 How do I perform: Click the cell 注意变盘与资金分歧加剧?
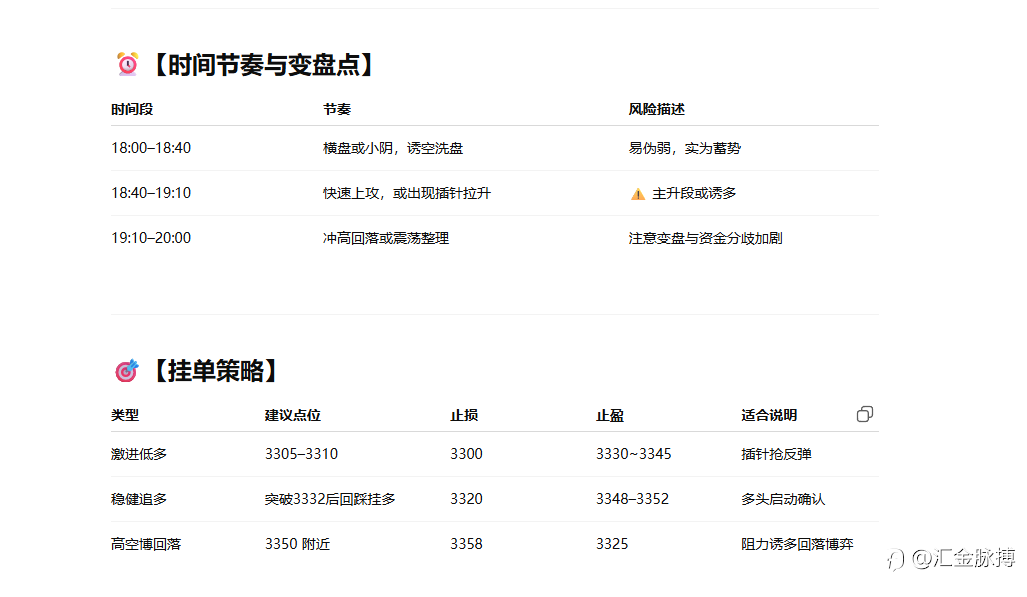(705, 238)
